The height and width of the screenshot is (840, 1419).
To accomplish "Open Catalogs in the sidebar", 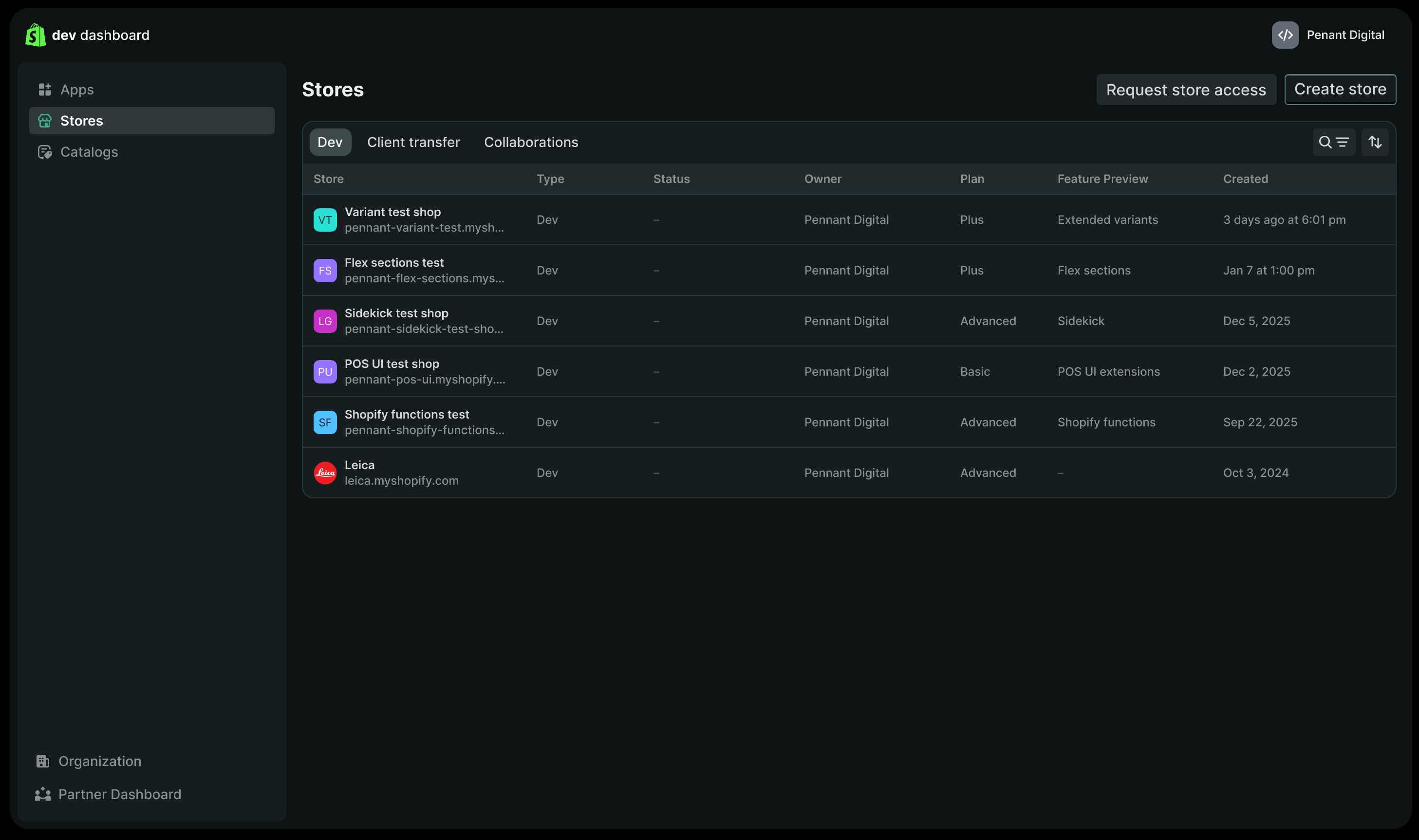I will coord(152,152).
